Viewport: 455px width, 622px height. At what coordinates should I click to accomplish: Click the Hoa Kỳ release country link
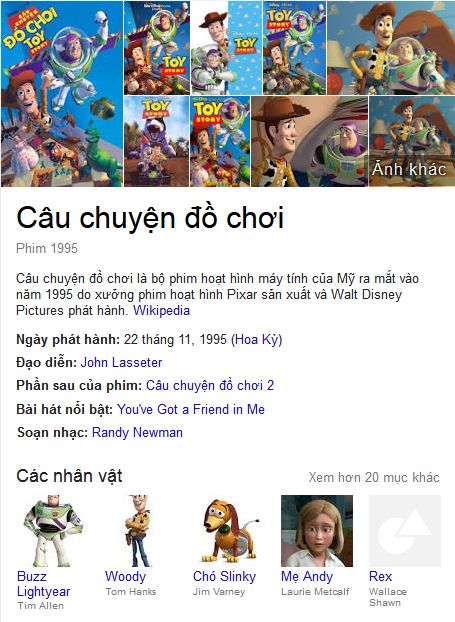pyautogui.click(x=257, y=340)
